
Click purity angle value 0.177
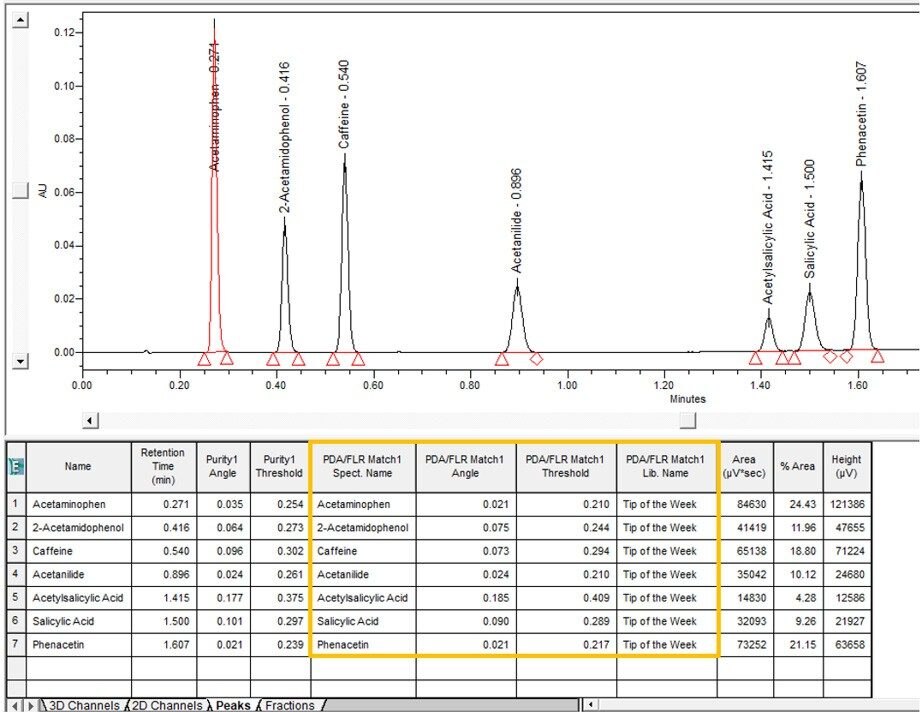(x=230, y=598)
